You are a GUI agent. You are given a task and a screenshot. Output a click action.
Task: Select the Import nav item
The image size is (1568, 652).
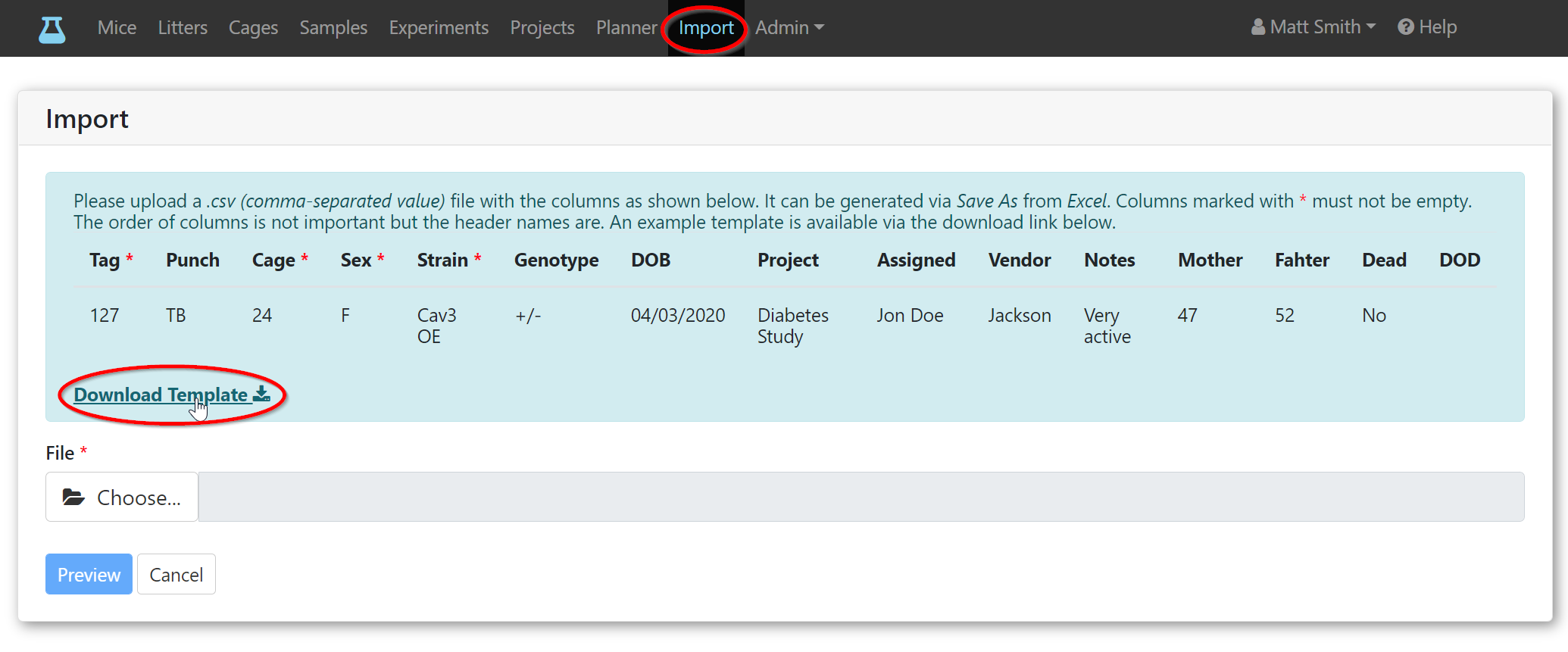[x=706, y=27]
